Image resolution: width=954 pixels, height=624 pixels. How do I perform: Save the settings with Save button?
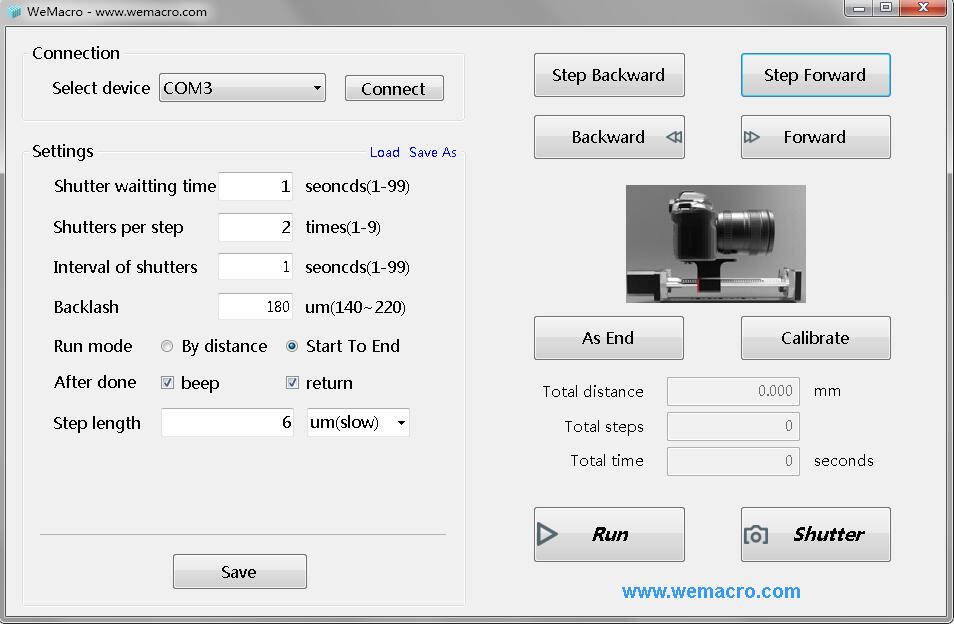coord(240,571)
